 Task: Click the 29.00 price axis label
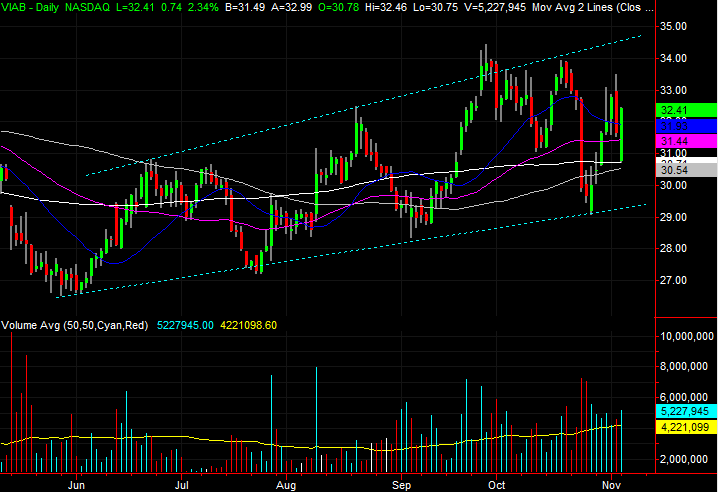point(673,217)
